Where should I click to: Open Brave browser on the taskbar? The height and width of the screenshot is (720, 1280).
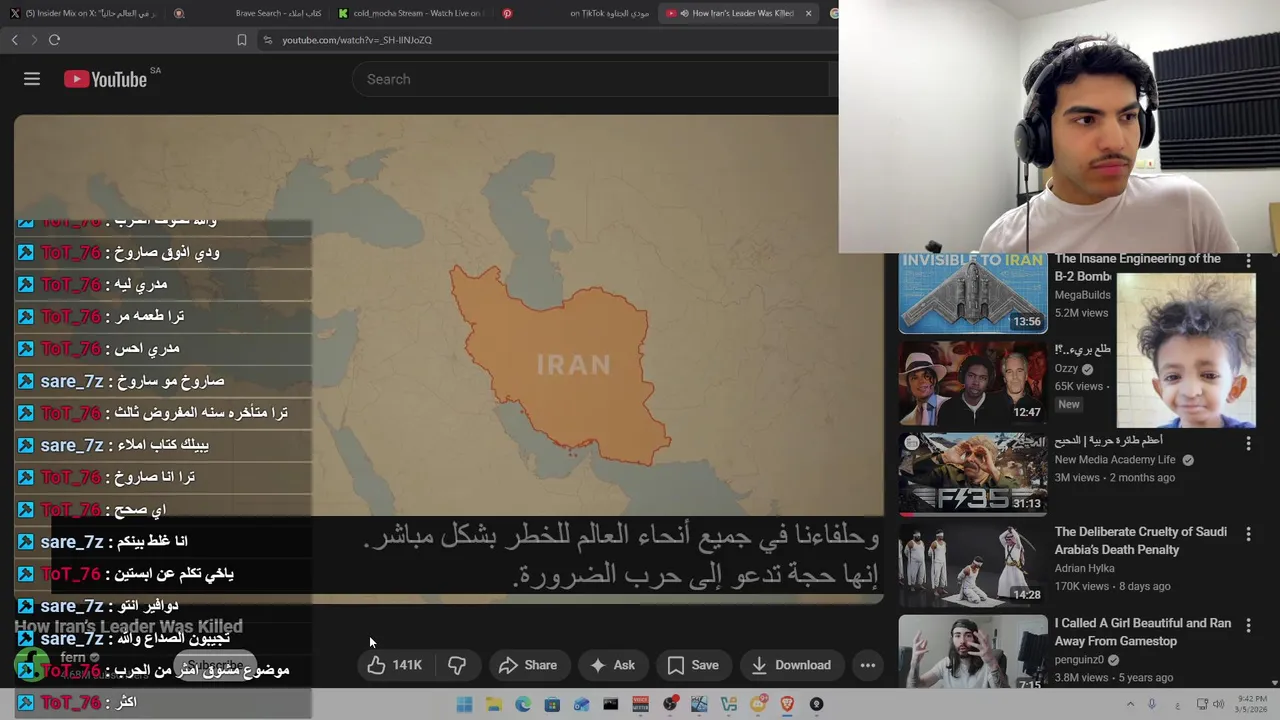point(788,704)
